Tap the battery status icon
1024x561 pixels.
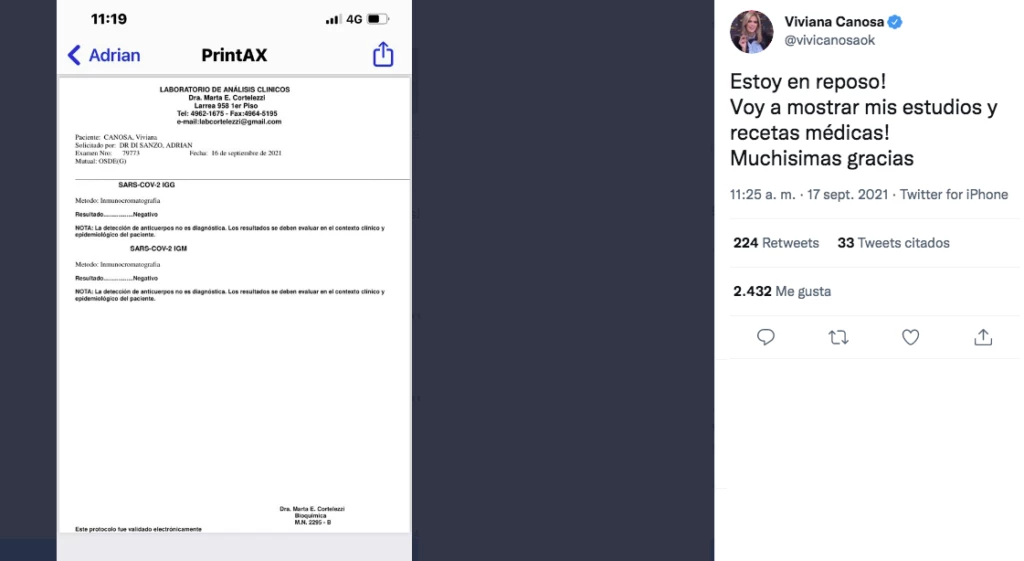[378, 19]
